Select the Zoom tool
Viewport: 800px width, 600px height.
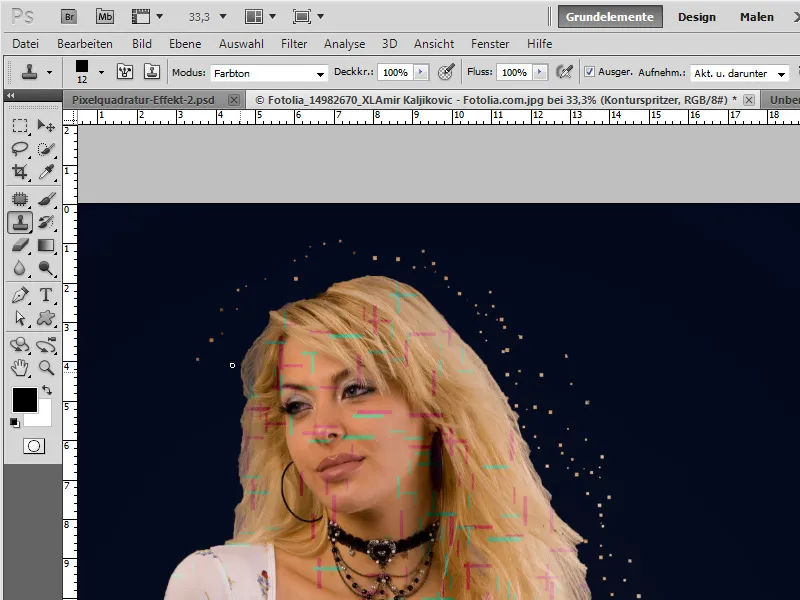click(46, 367)
